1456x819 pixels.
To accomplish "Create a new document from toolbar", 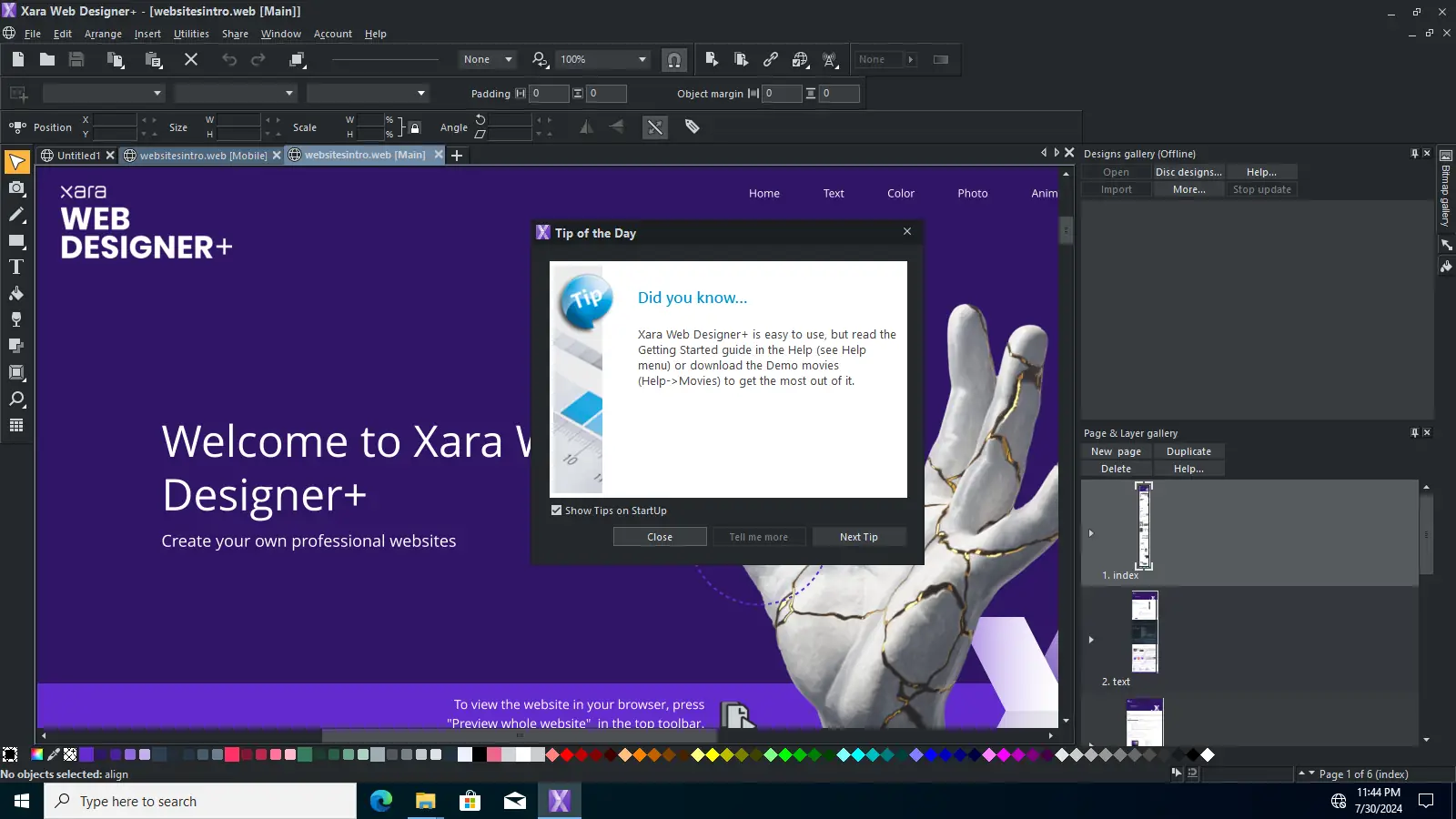I will pyautogui.click(x=18, y=59).
